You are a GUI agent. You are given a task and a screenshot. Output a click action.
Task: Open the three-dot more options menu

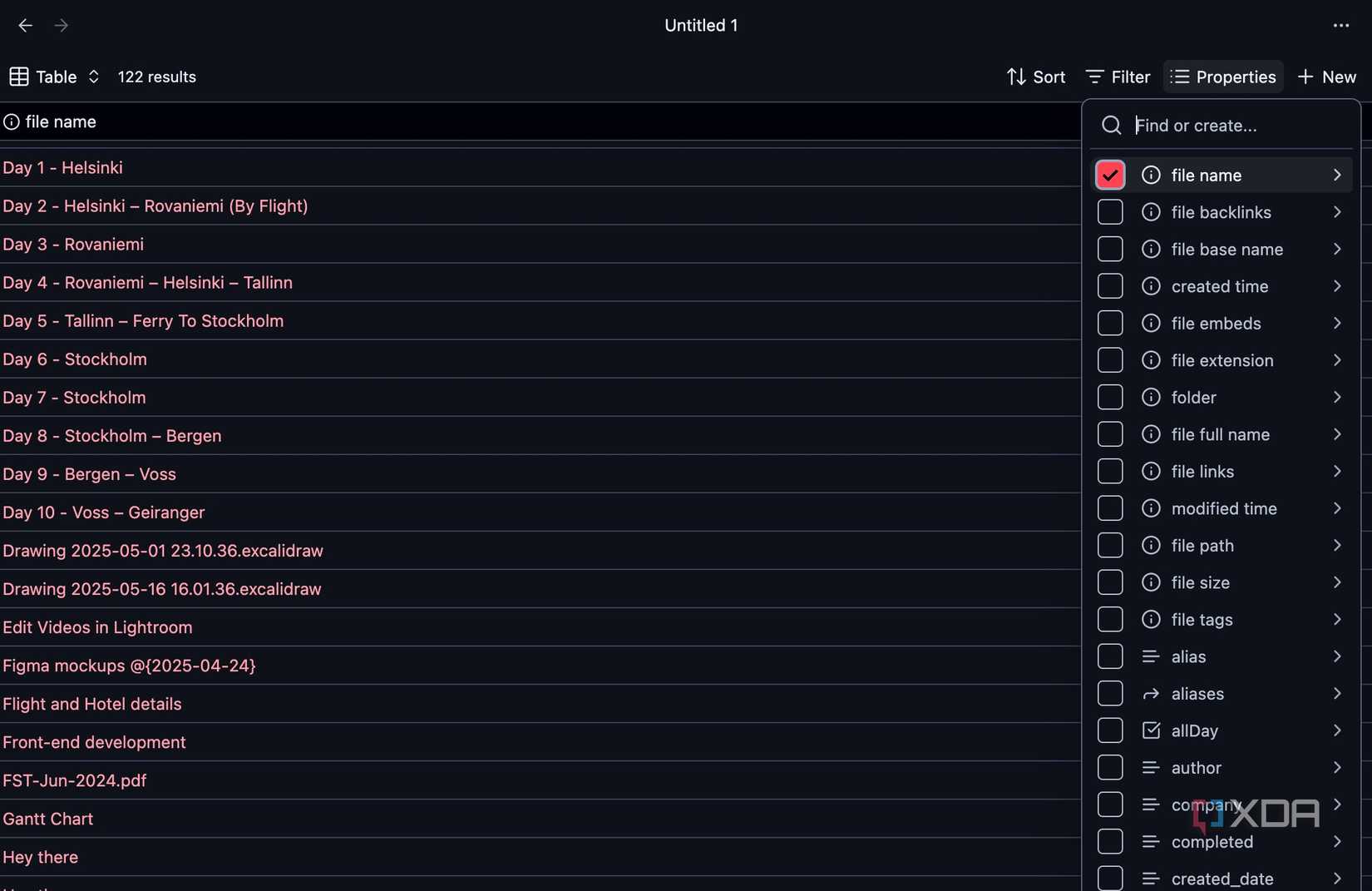[x=1340, y=26]
